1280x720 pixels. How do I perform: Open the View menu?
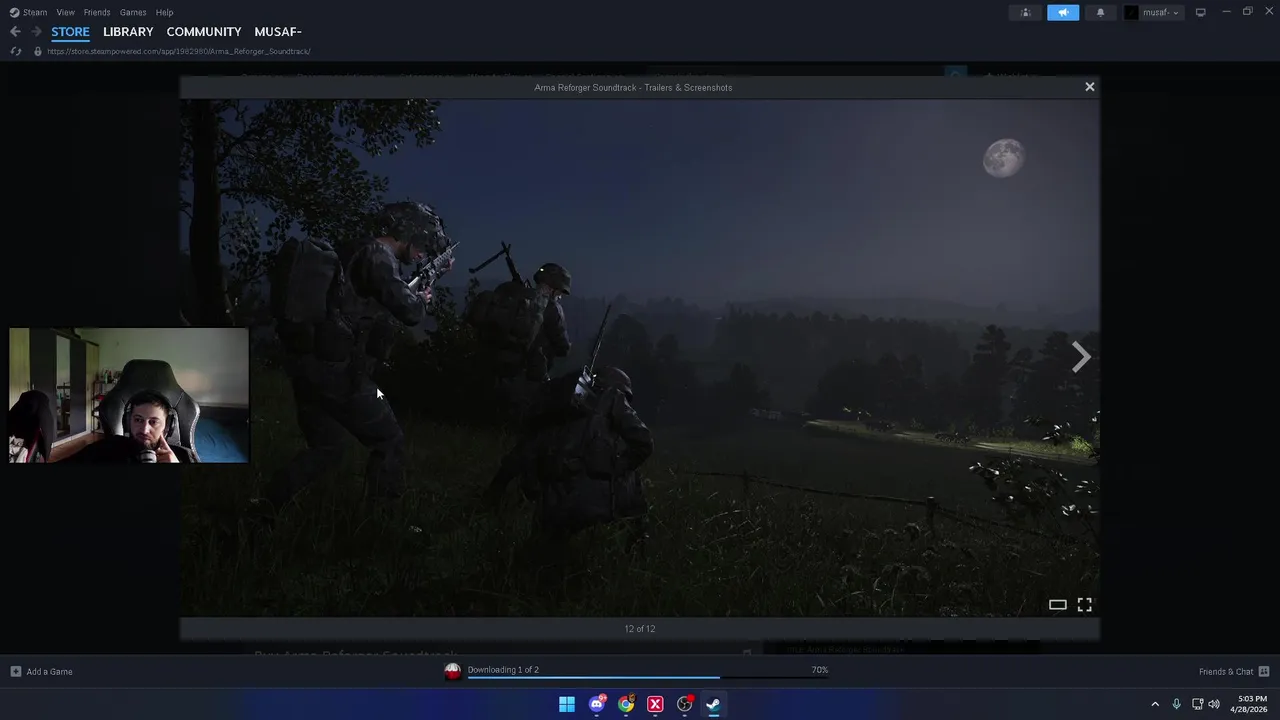65,12
